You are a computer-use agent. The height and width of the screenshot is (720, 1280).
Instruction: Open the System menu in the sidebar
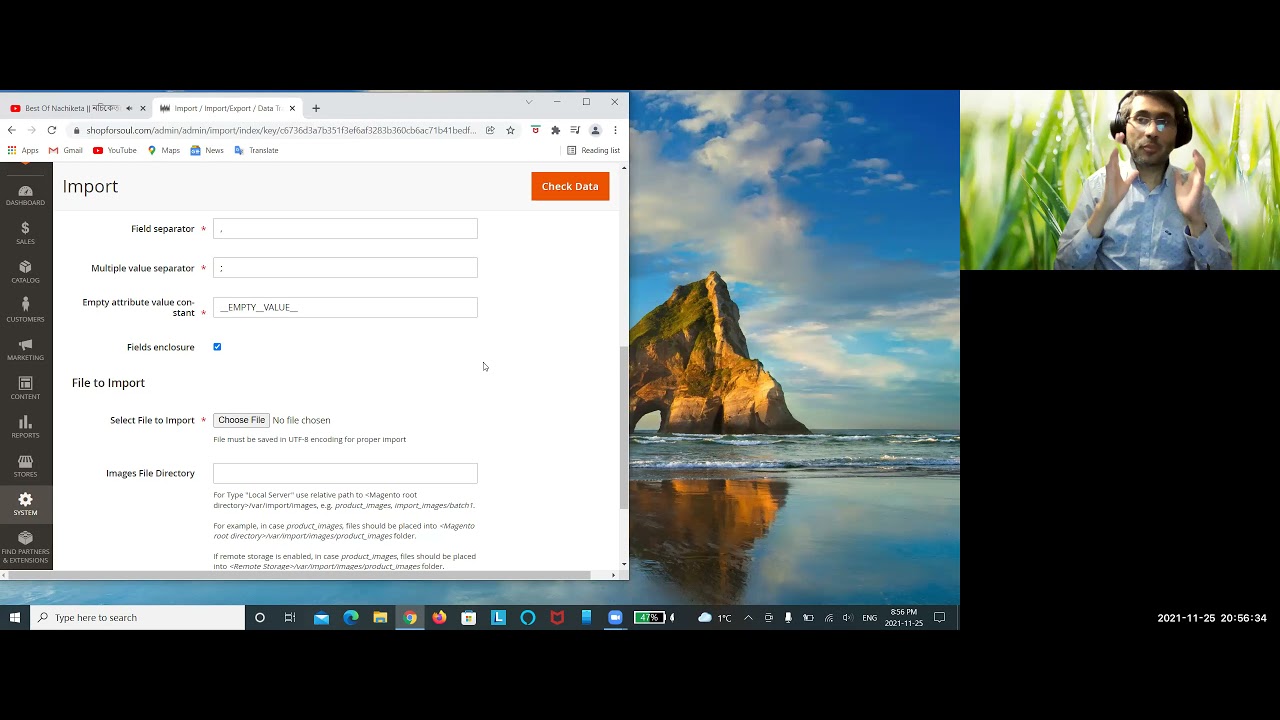coord(25,504)
